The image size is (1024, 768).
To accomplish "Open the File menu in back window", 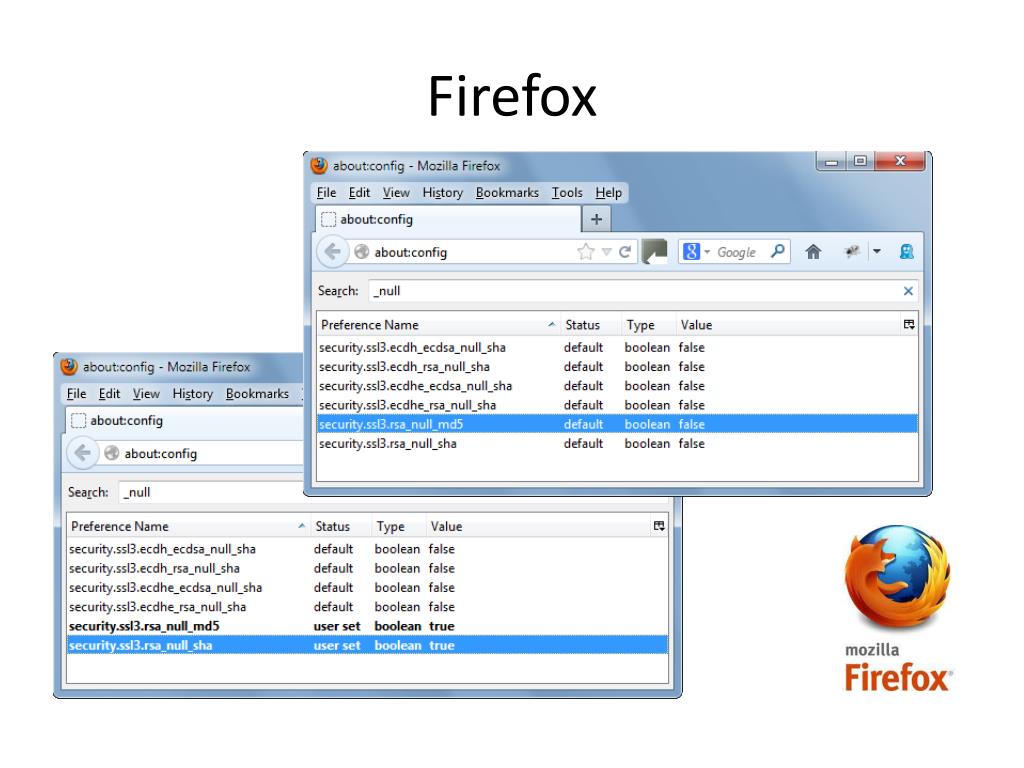I will 76,394.
